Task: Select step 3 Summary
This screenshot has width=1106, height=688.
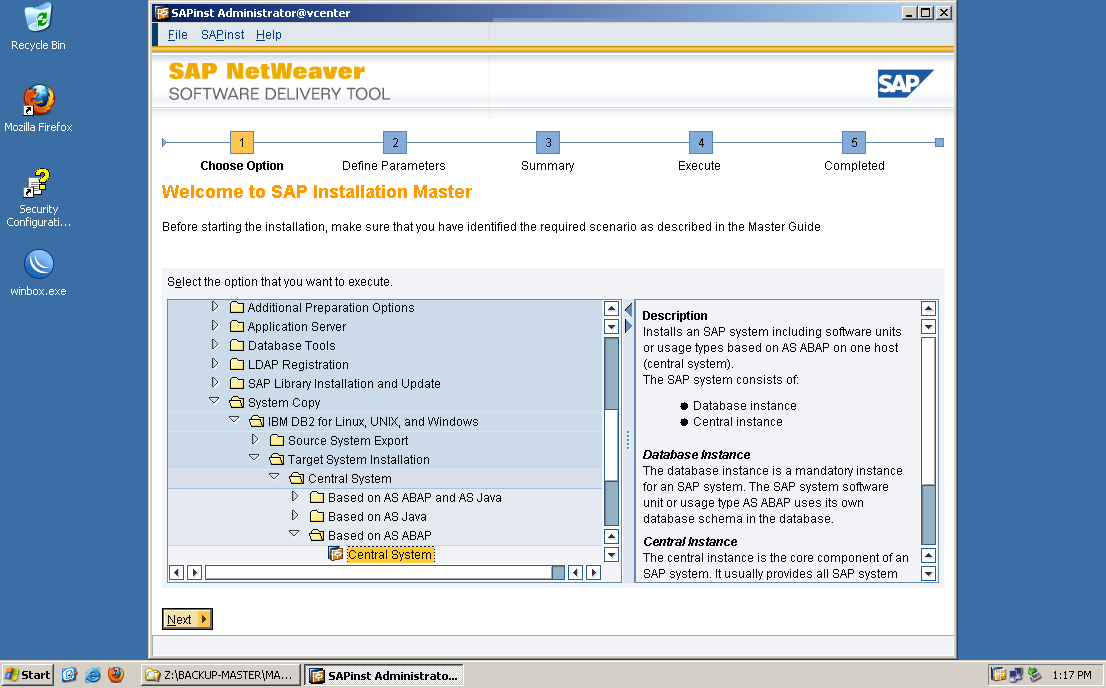Action: (548, 143)
